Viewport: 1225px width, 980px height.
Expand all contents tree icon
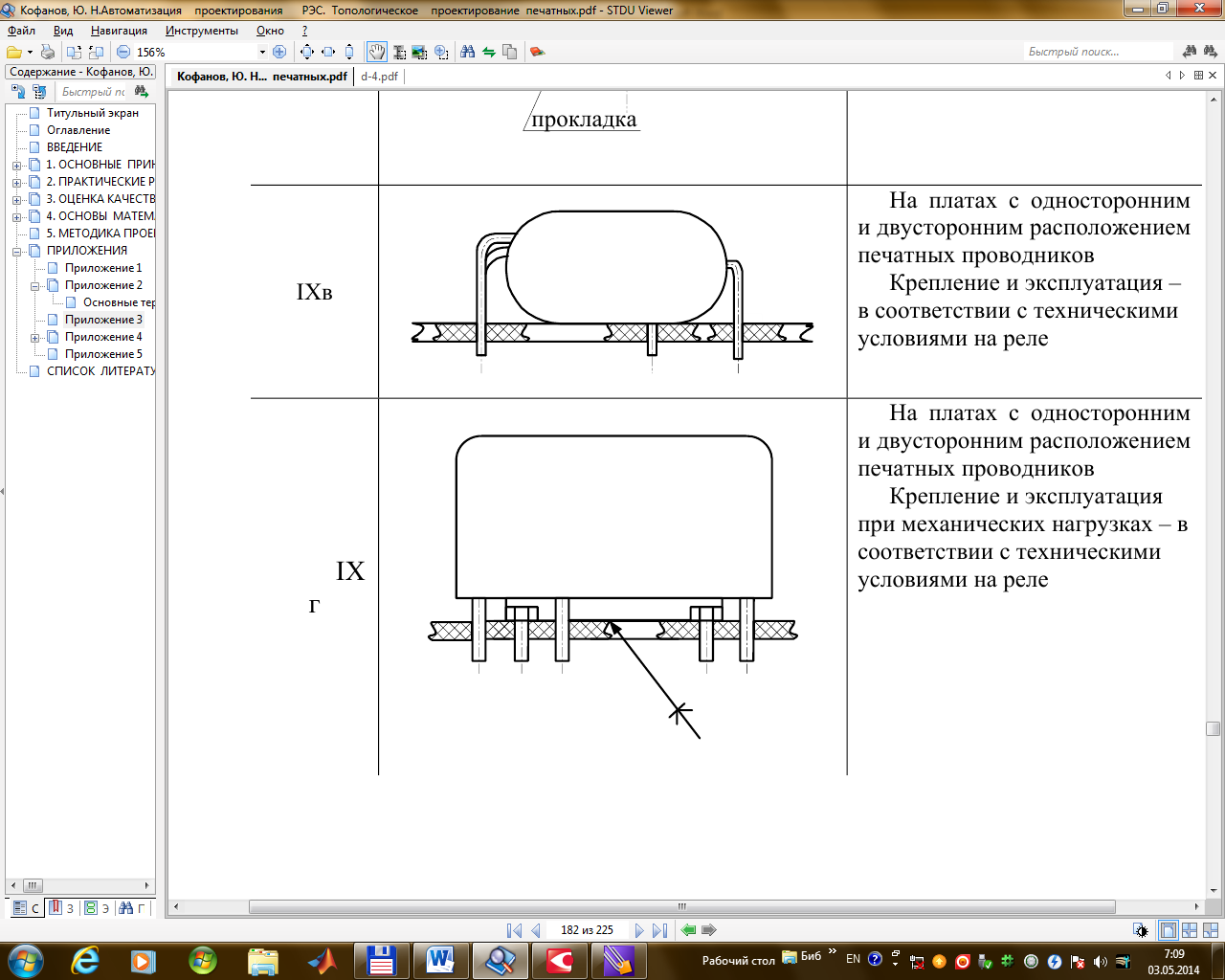[x=18, y=92]
